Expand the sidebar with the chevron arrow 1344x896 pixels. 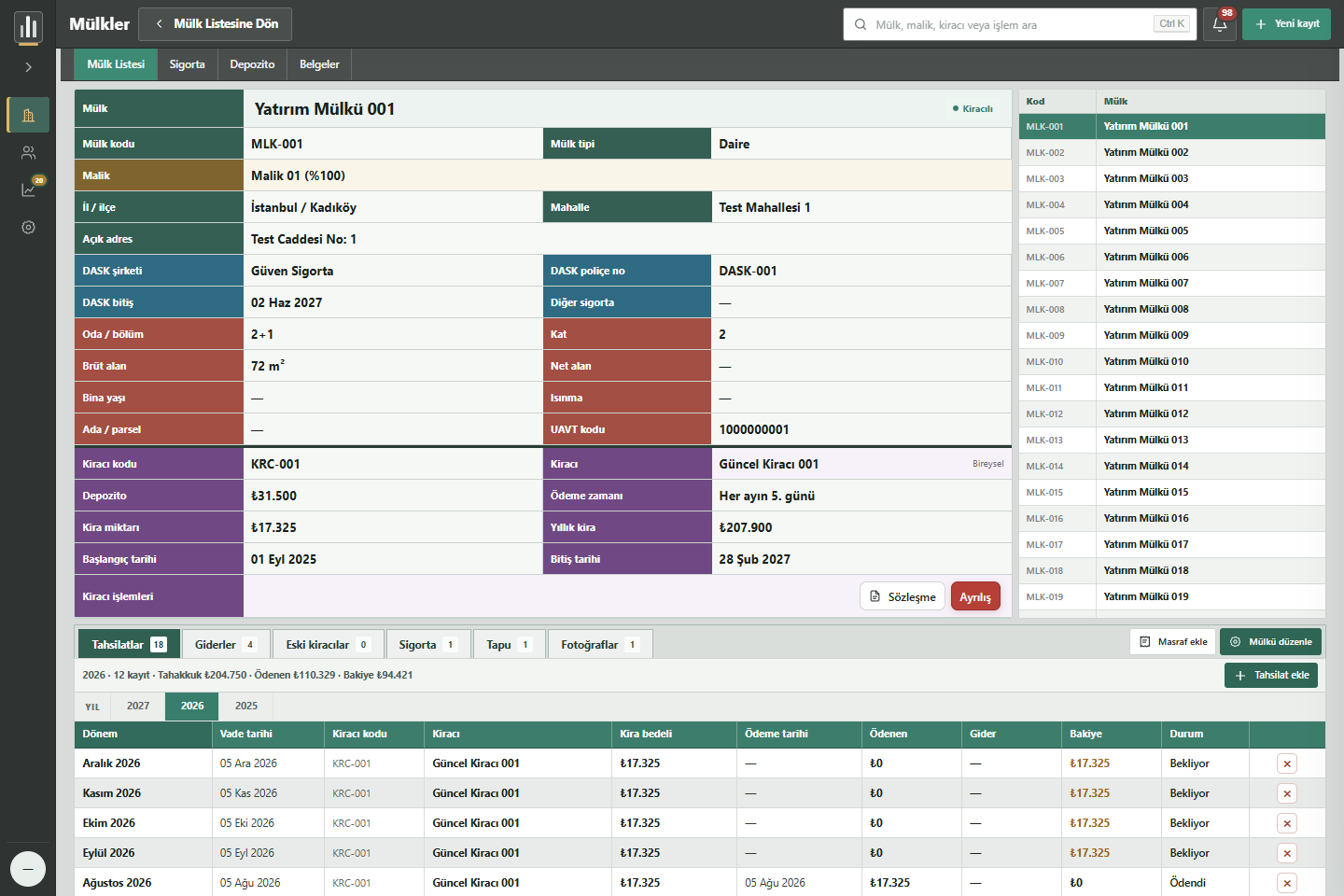[x=28, y=67]
